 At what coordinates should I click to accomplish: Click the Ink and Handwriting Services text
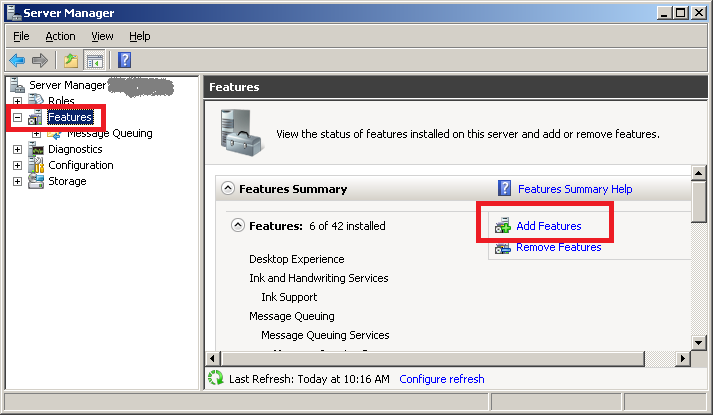tap(318, 278)
